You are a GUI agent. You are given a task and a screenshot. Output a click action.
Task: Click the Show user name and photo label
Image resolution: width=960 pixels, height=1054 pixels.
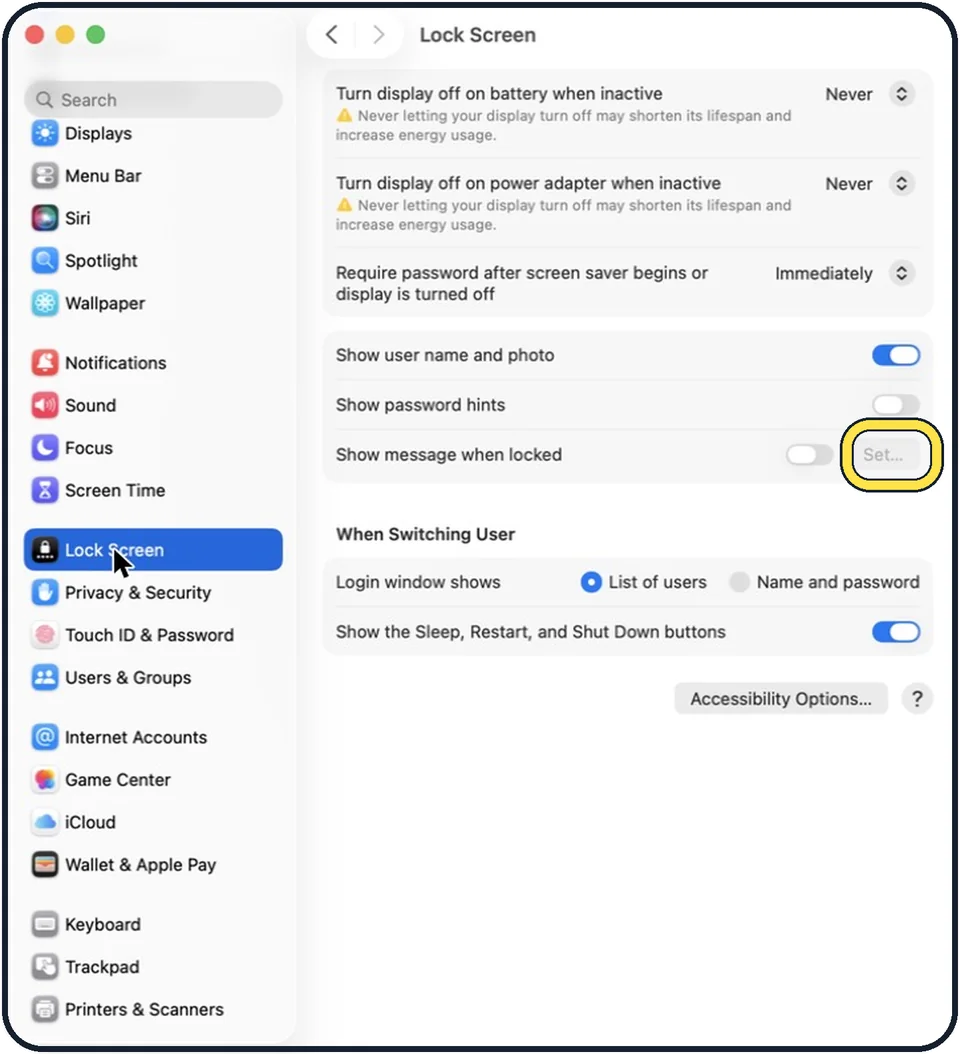pos(445,355)
